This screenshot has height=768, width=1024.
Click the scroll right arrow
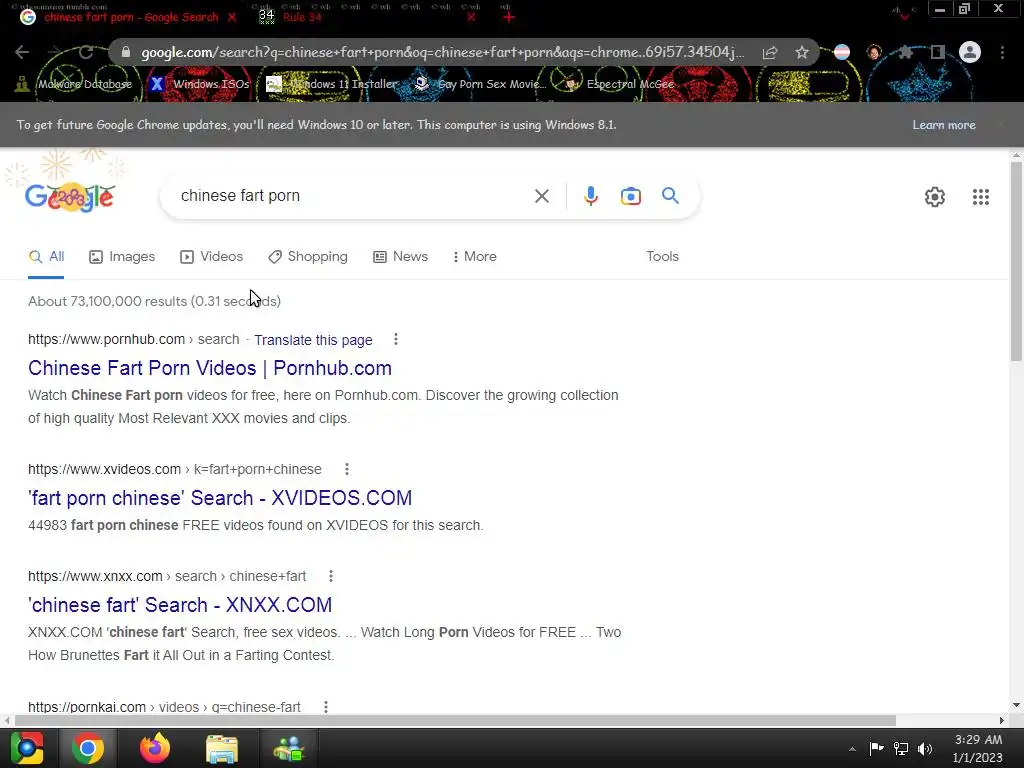(1002, 720)
